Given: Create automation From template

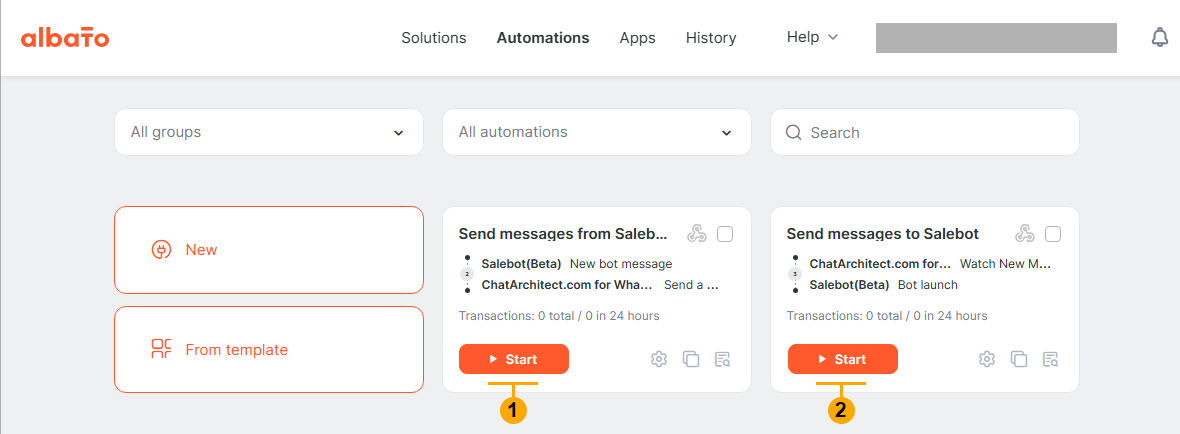Looking at the screenshot, I should point(269,349).
